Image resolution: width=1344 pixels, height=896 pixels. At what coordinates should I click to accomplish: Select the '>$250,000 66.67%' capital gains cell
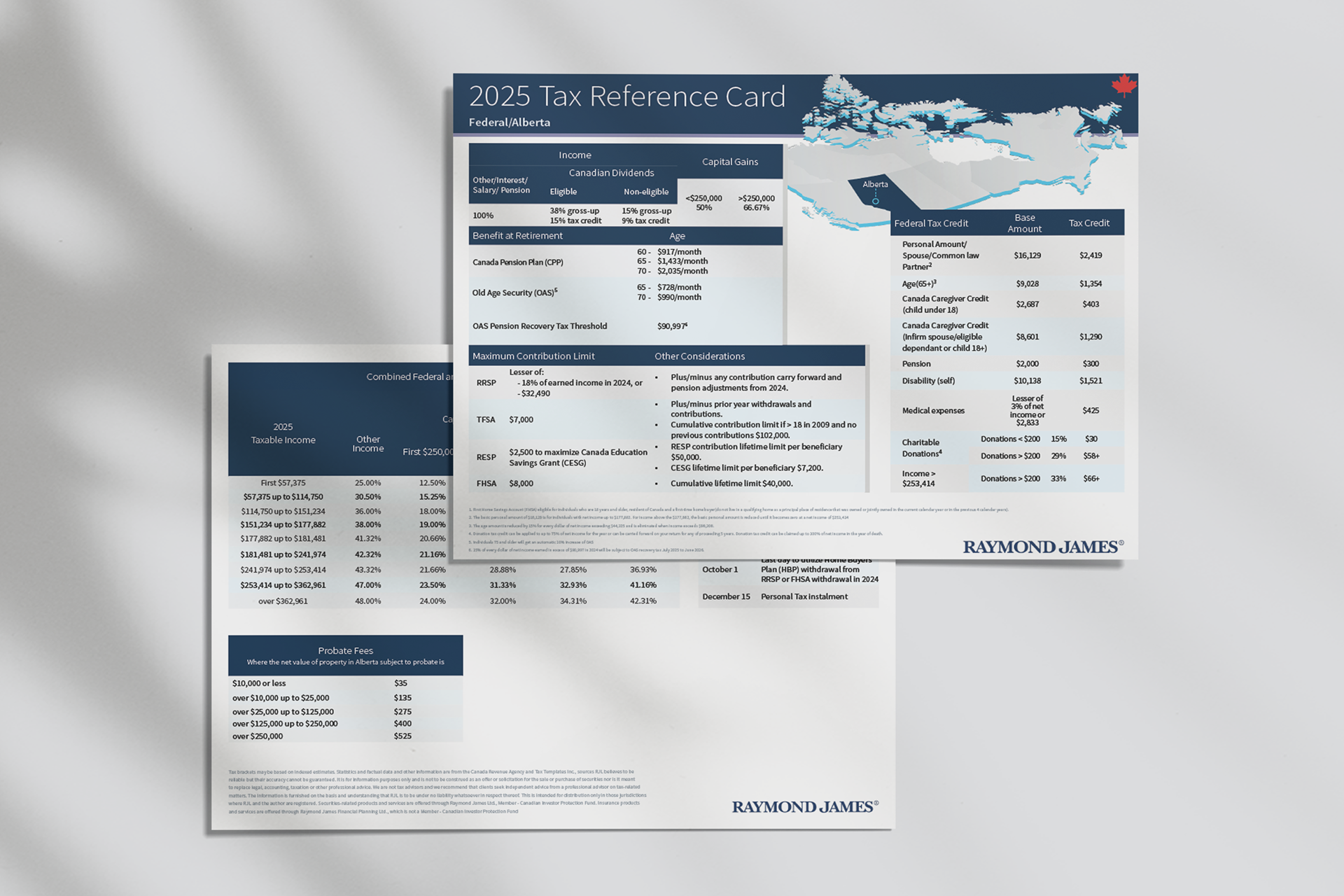[756, 203]
